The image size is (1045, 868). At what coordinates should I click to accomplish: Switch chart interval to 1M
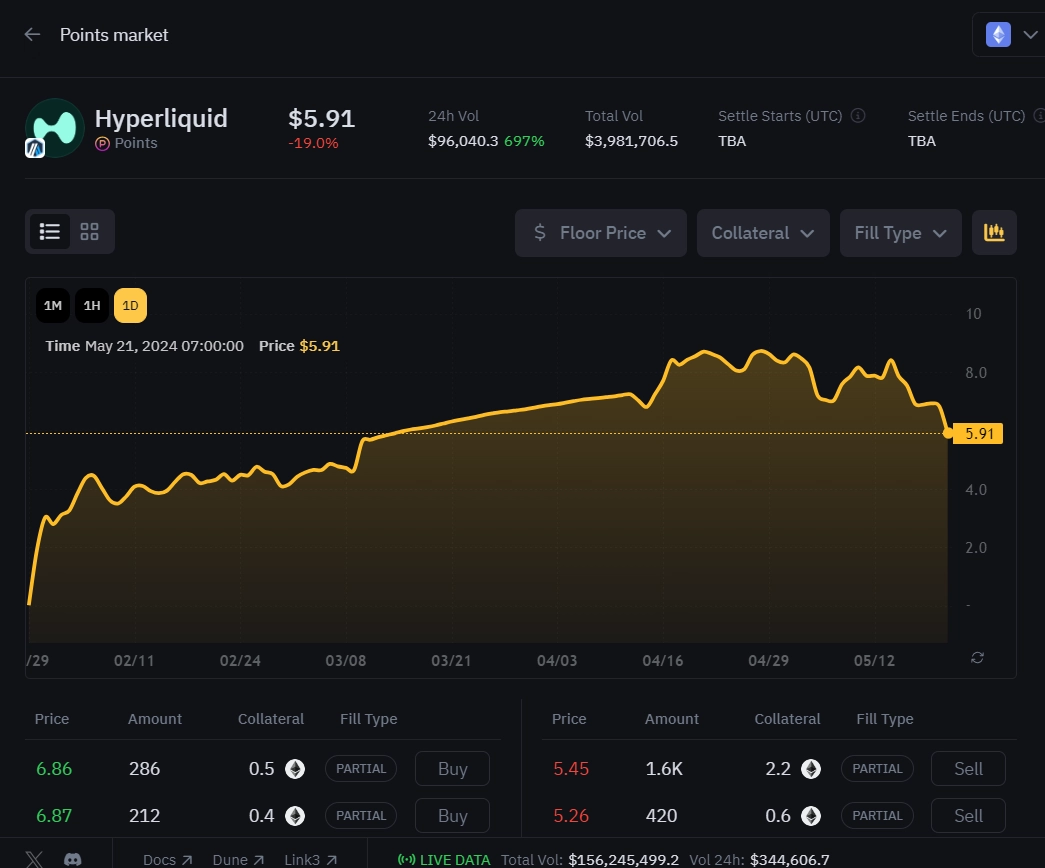click(52, 305)
